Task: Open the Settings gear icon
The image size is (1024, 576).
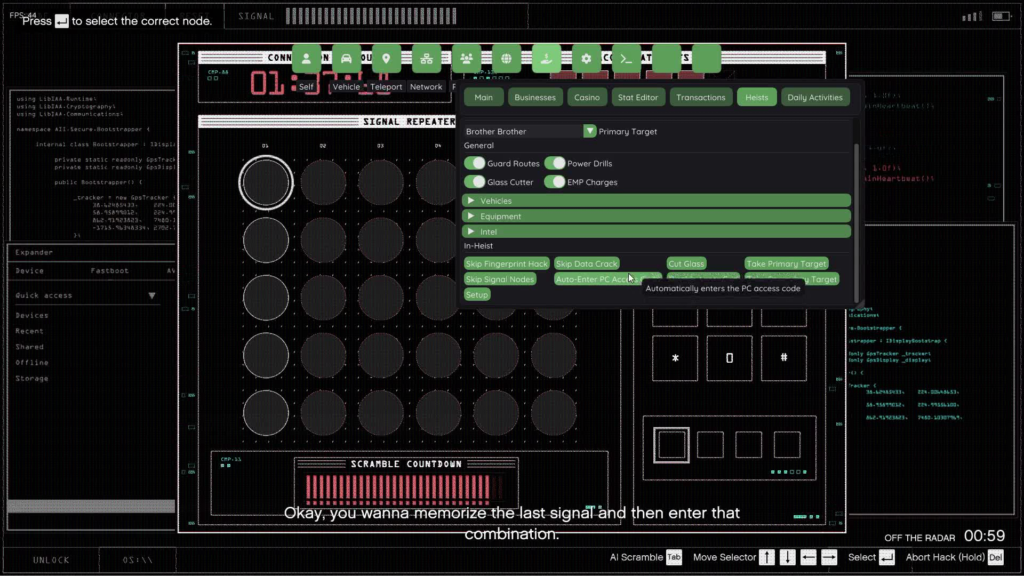Action: [x=586, y=59]
